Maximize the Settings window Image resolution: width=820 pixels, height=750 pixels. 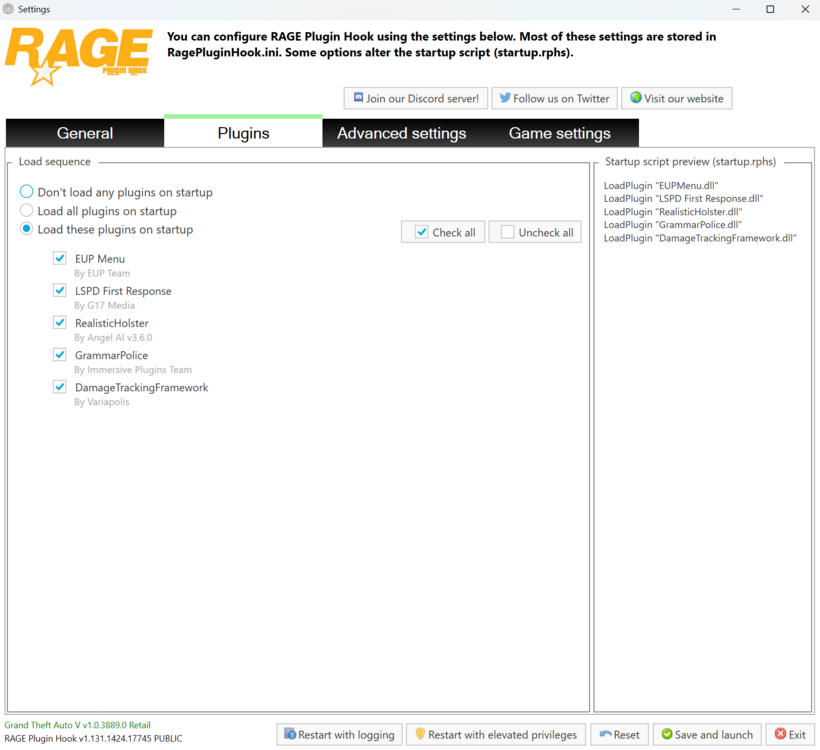pyautogui.click(x=770, y=9)
